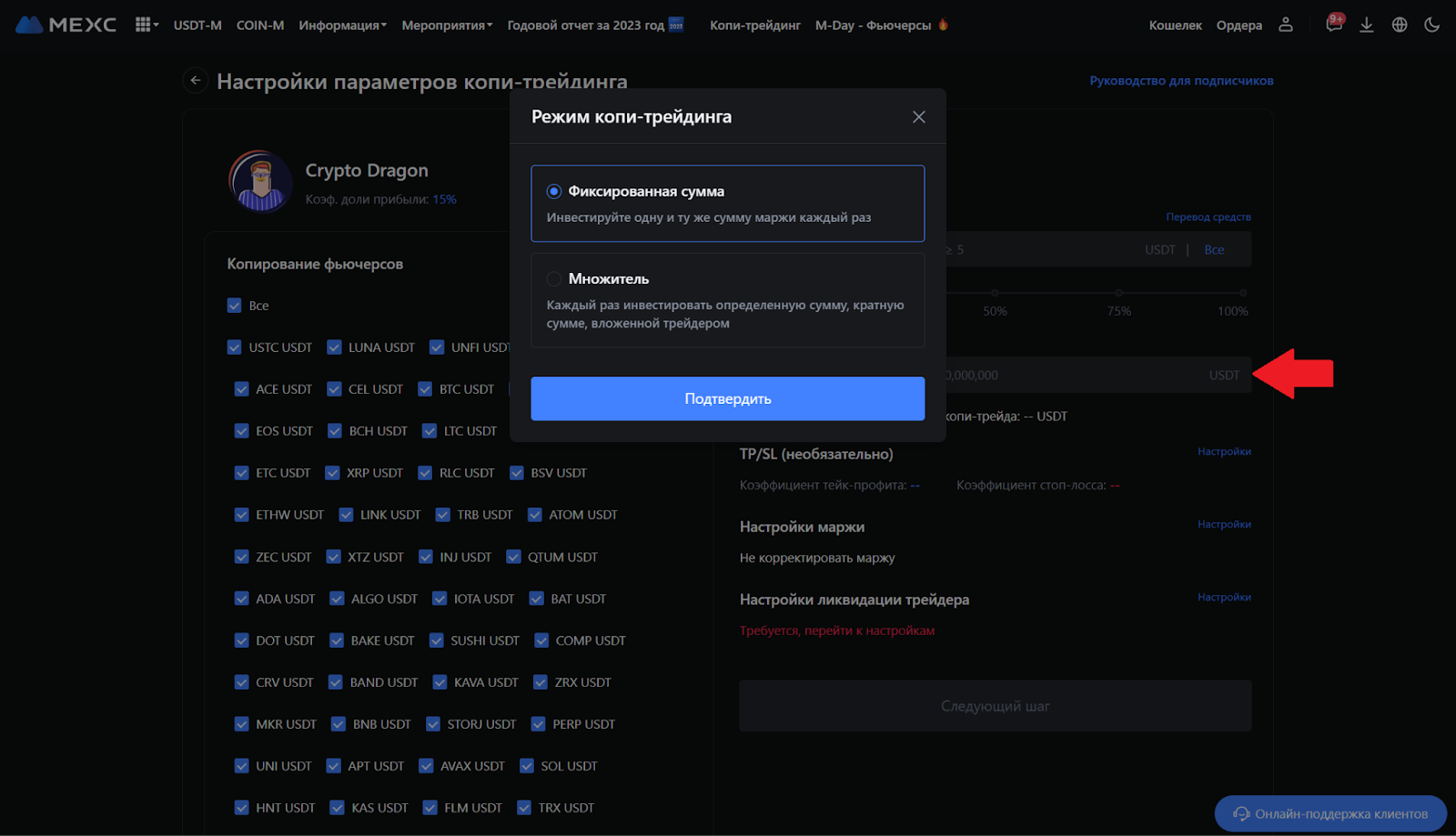1456x836 pixels.
Task: Click the download app icon
Action: 1366,25
